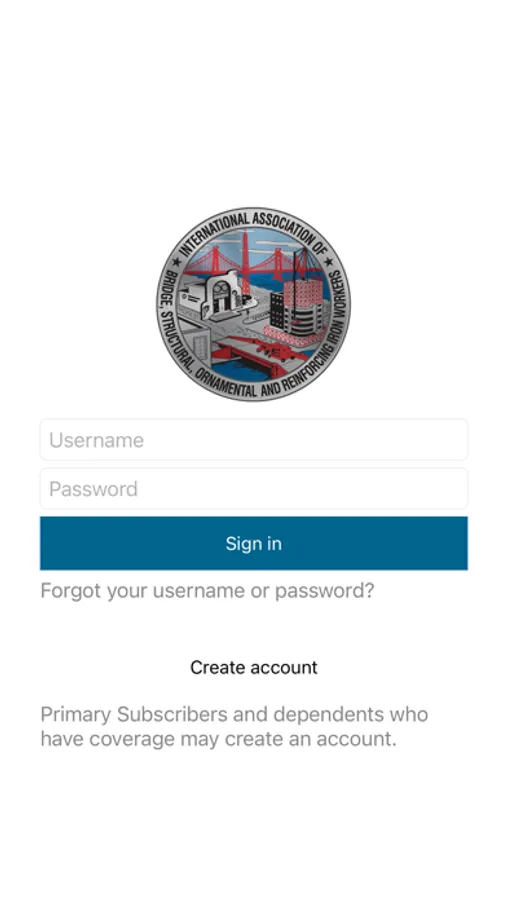Tap the Iron Workers union seal logo
The height and width of the screenshot is (900, 507).
[253, 304]
